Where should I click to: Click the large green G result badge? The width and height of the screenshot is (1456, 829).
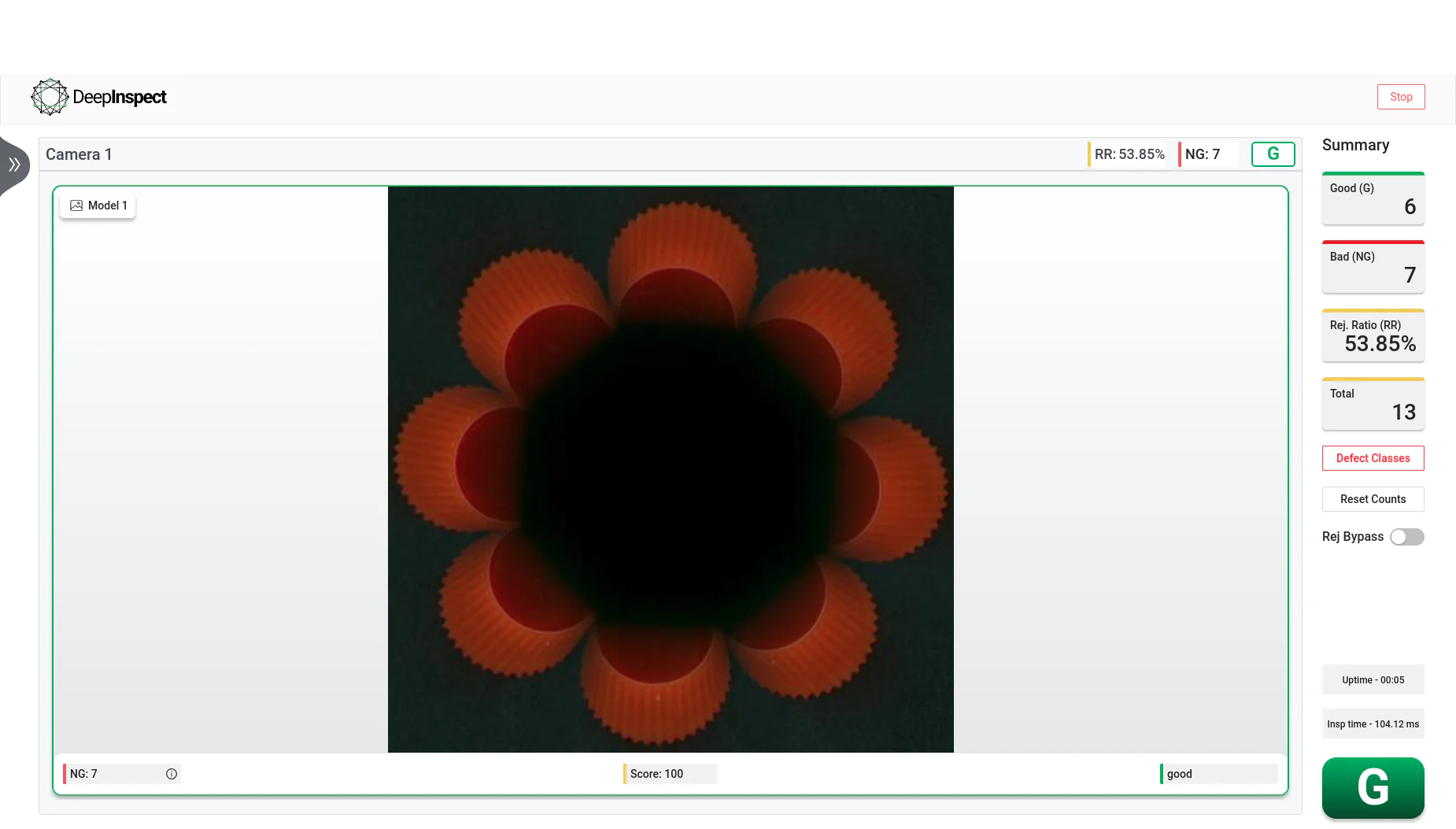coord(1373,787)
